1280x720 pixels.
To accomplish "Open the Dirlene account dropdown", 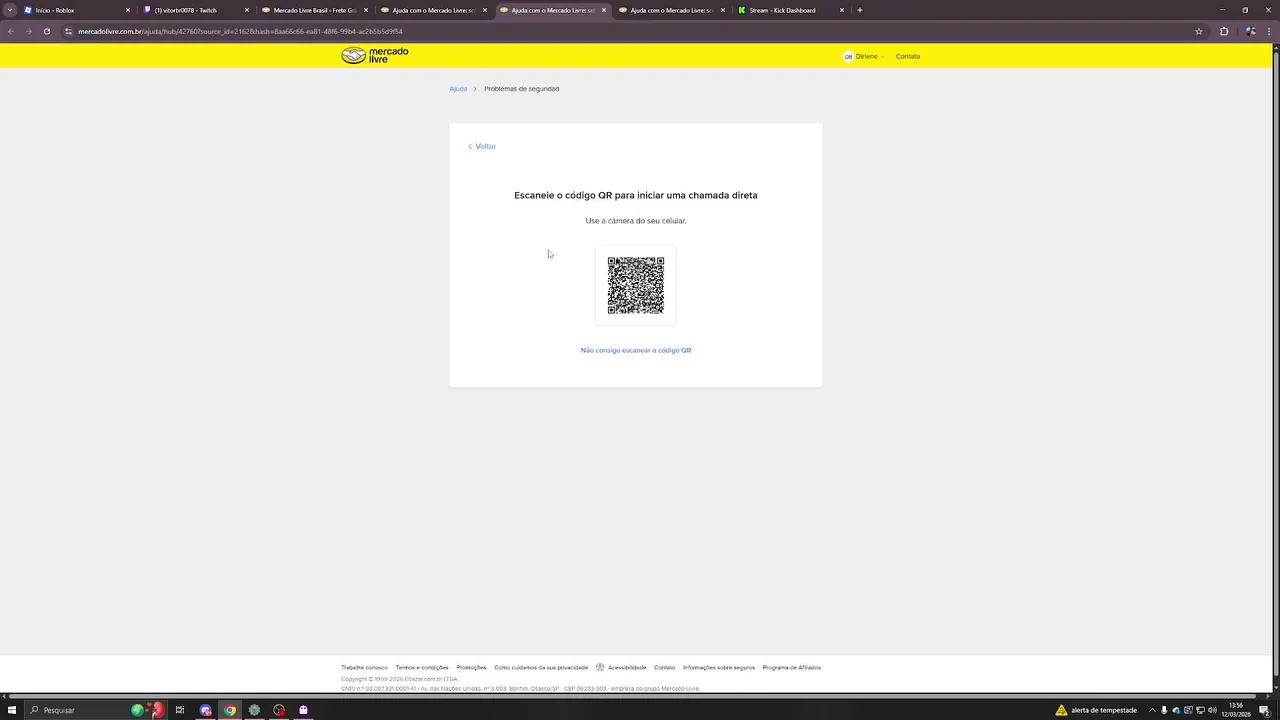I will click(x=864, y=56).
